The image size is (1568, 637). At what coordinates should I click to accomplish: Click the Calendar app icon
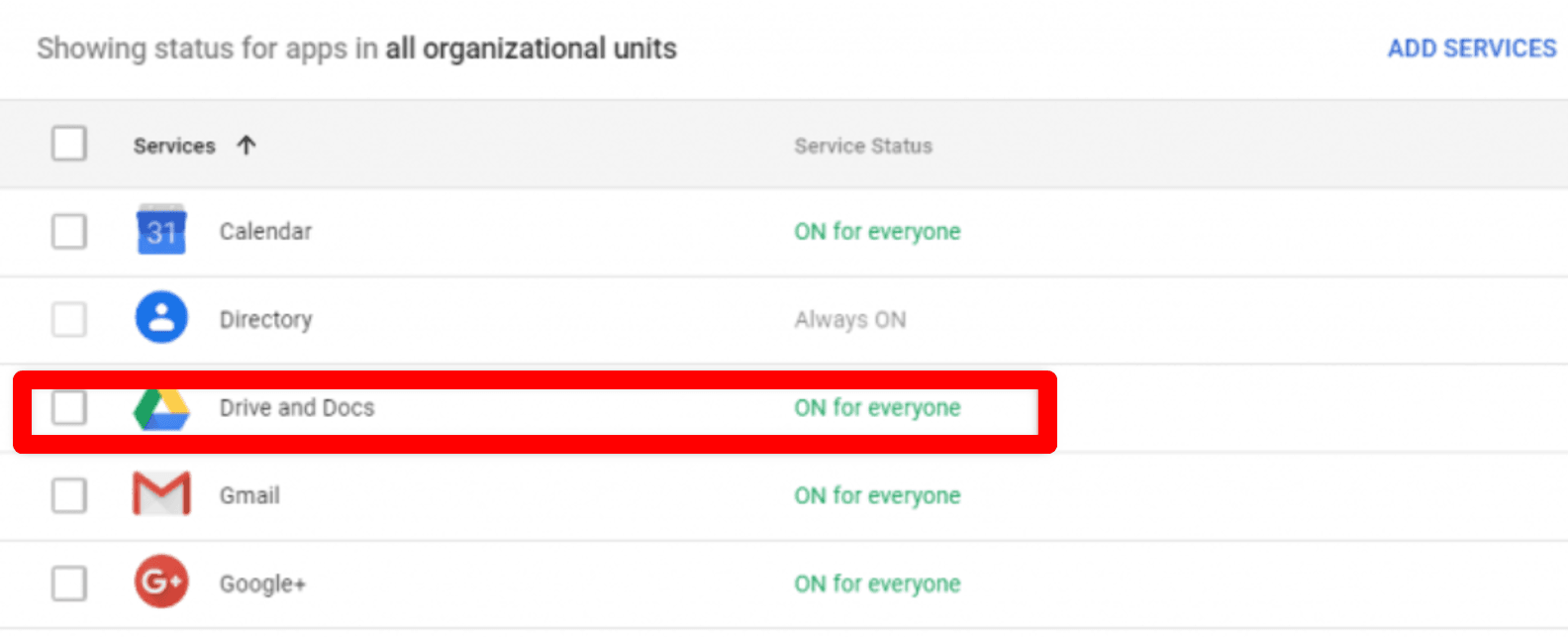click(161, 231)
